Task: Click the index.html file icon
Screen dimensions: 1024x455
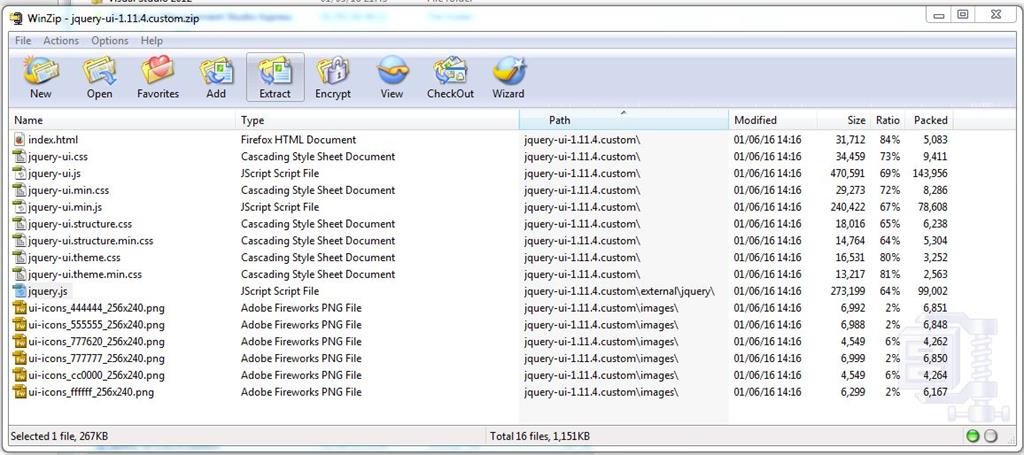Action: tap(19, 140)
